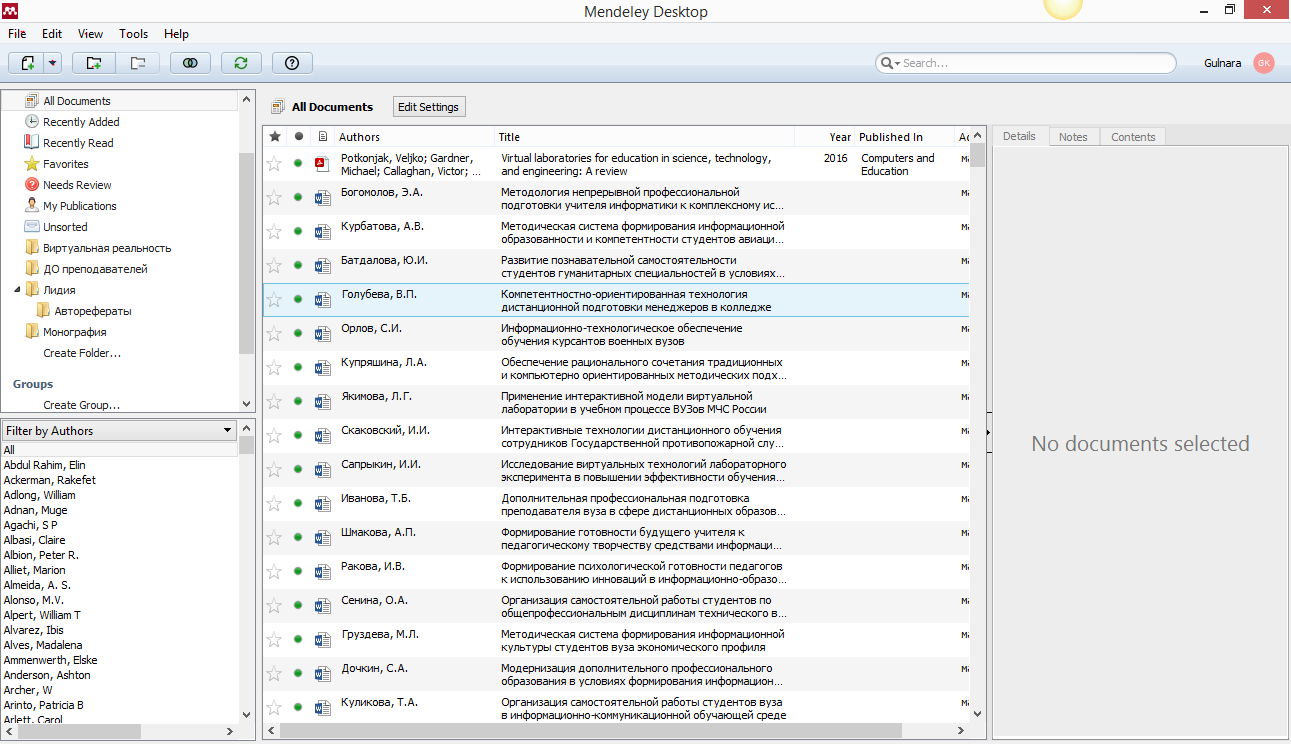Screen dimensions: 1291x744
Task: Open the Add Files dropdown arrow
Action: [53, 63]
